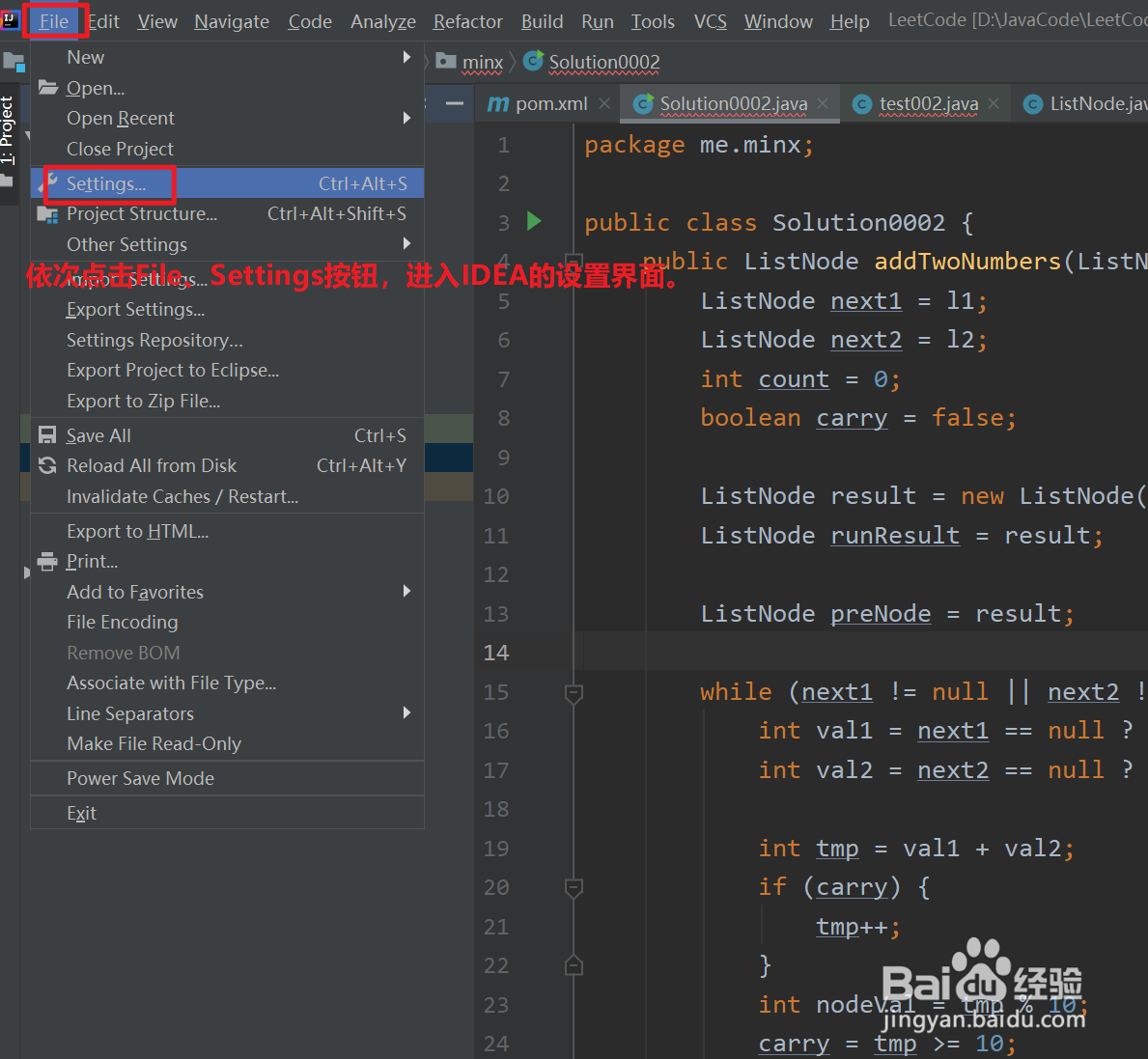Open the Run menu
Viewport: 1148px width, 1059px height.
click(598, 21)
